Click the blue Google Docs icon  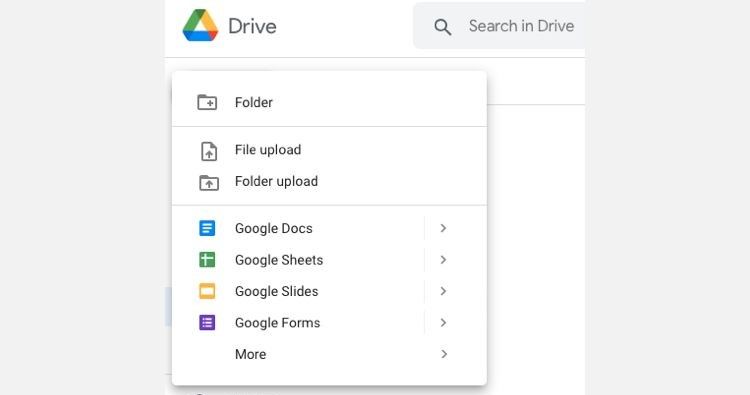coord(207,228)
